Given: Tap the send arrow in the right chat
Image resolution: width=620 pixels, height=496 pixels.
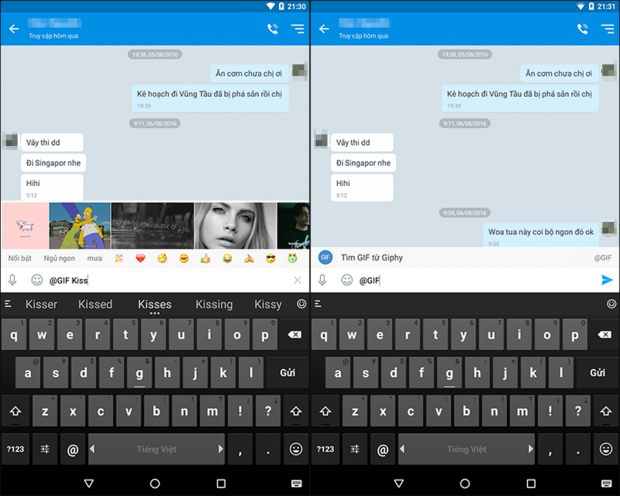Looking at the screenshot, I should click(606, 280).
